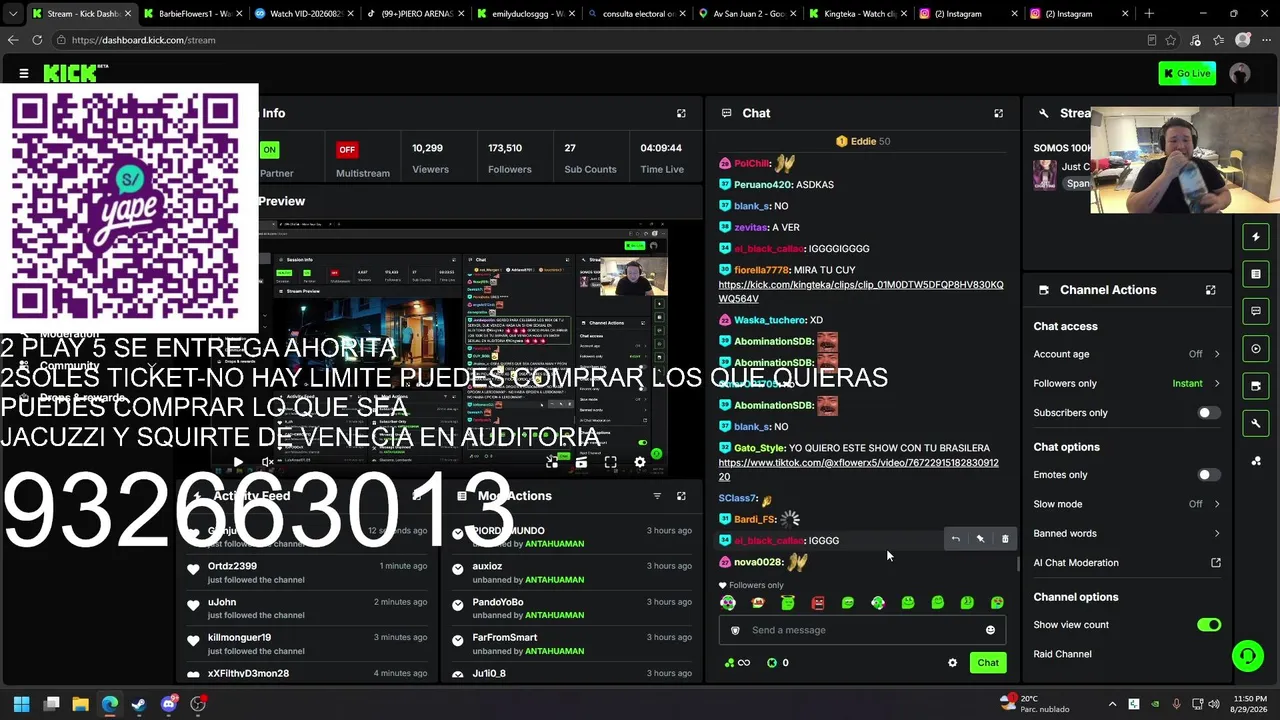Open the green headset support button
The height and width of the screenshot is (720, 1280).
pos(1247,656)
